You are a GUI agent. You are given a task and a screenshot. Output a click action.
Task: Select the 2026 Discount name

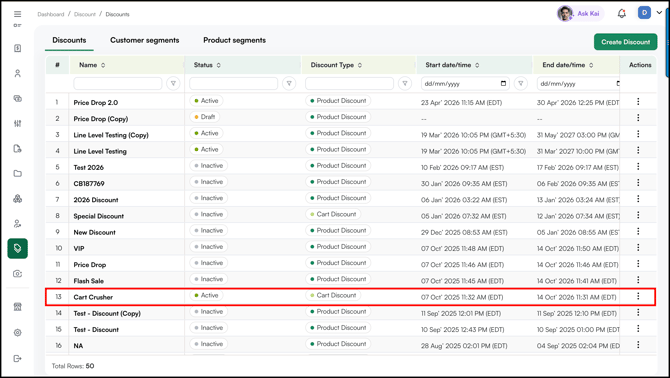(96, 200)
